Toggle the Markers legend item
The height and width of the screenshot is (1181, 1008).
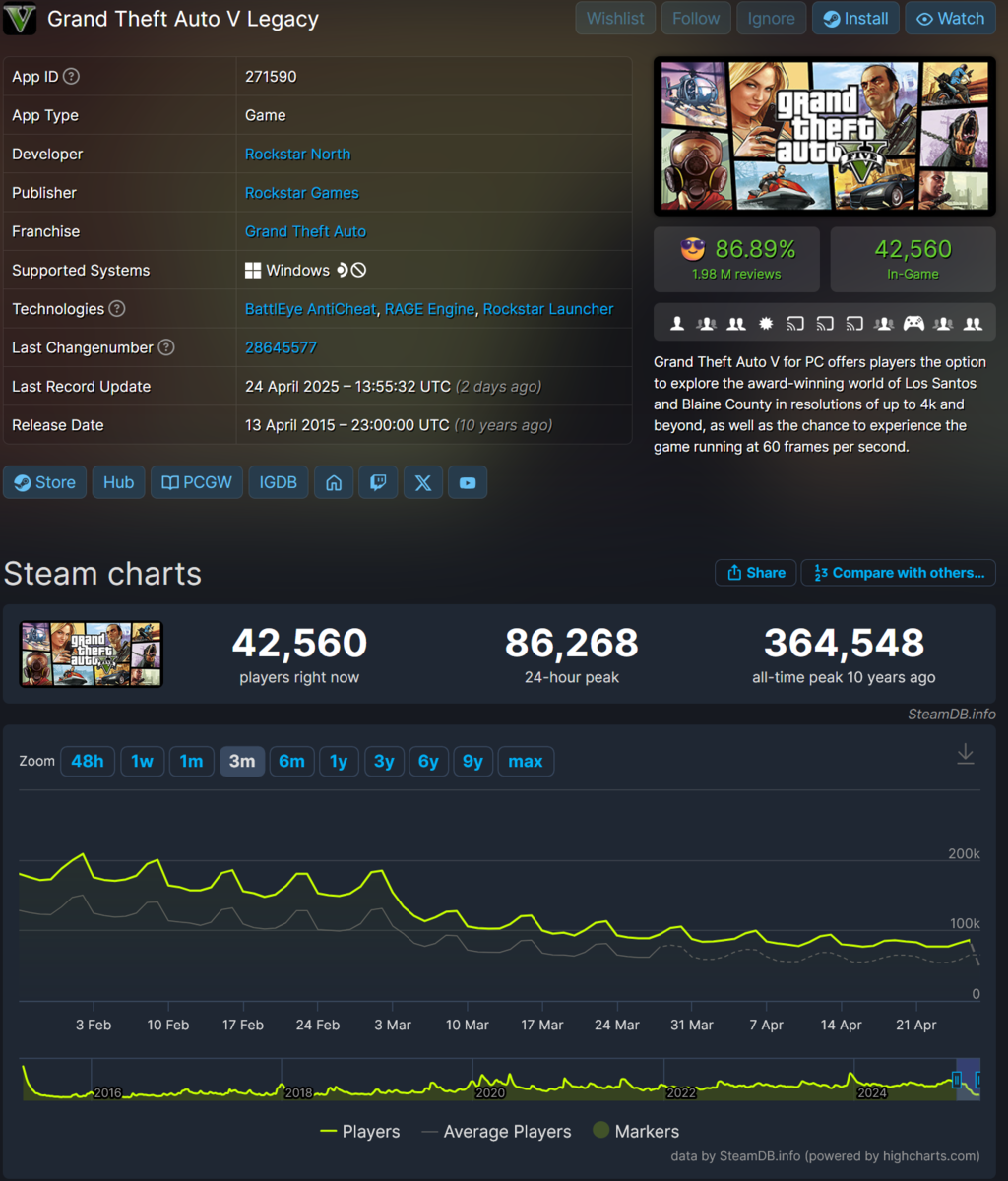point(636,1132)
